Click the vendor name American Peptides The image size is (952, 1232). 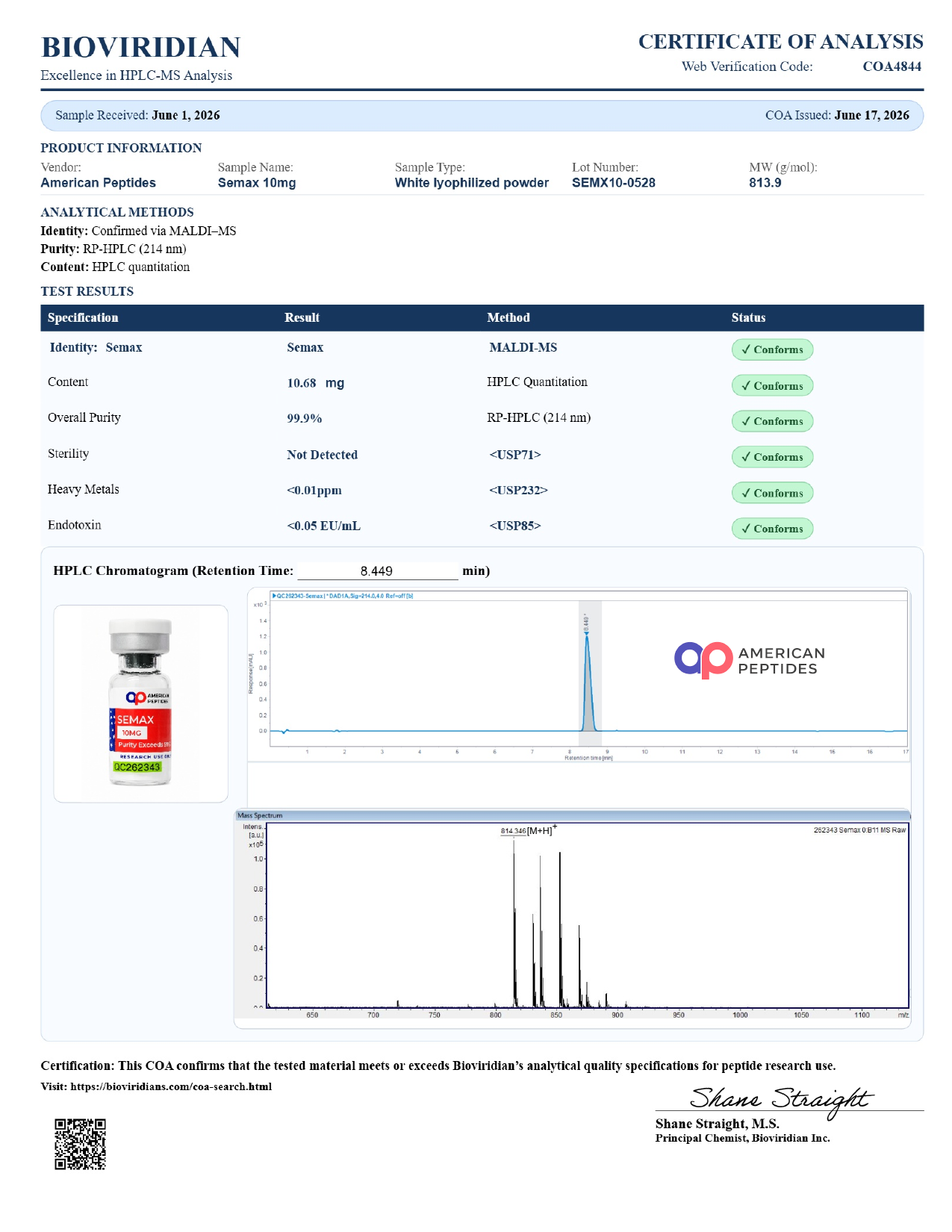click(x=99, y=183)
